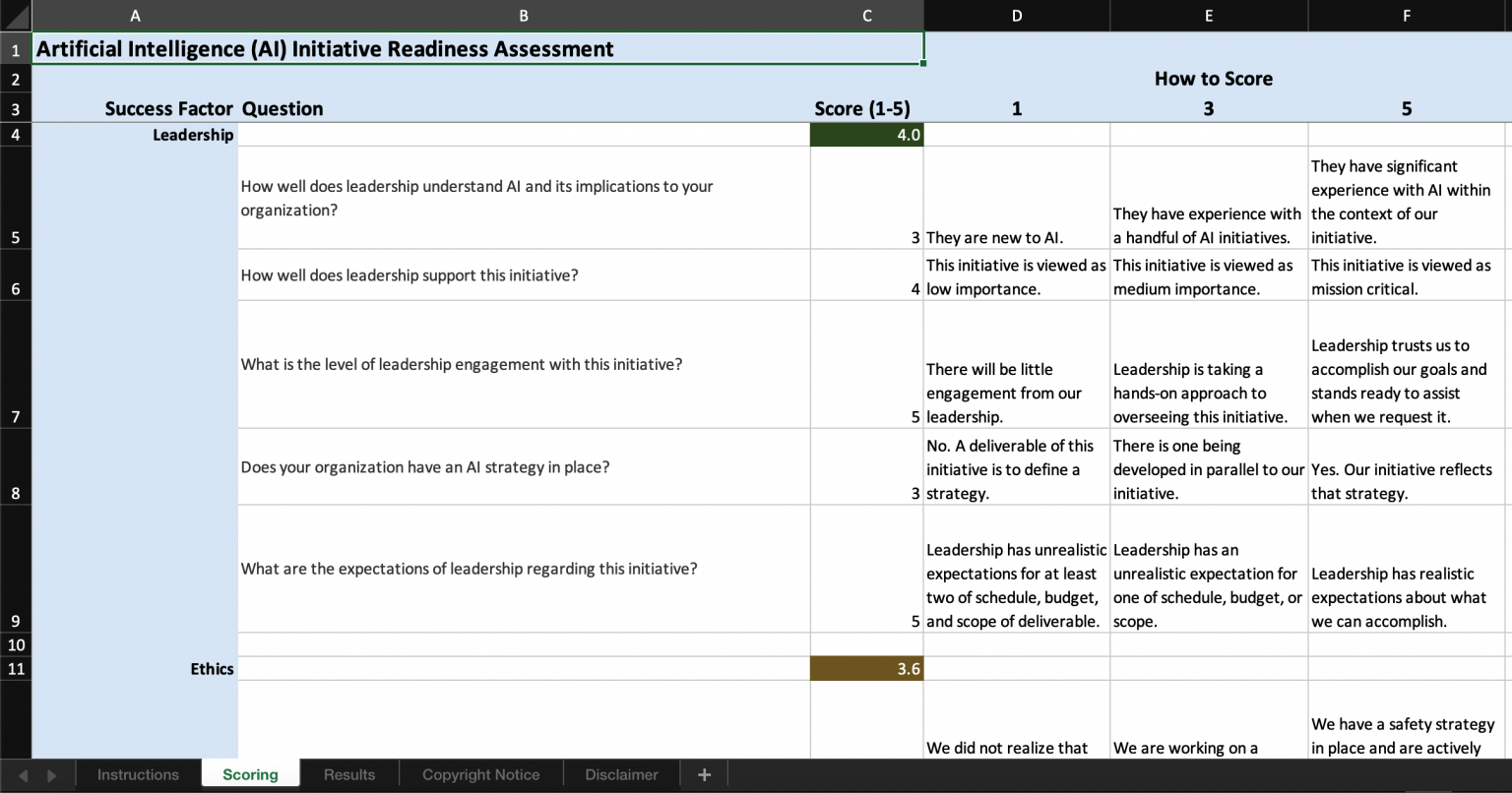View the Copyright Notice sheet
The width and height of the screenshot is (1512, 793).
pyautogui.click(x=480, y=774)
